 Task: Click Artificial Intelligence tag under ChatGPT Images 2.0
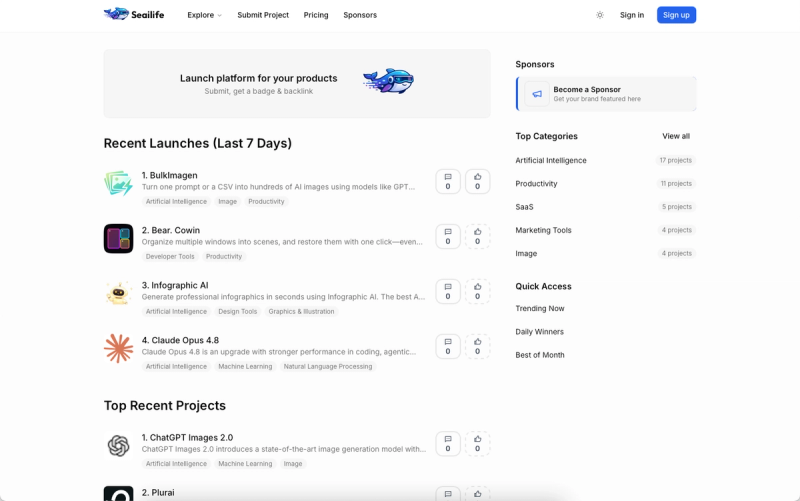[x=177, y=464]
